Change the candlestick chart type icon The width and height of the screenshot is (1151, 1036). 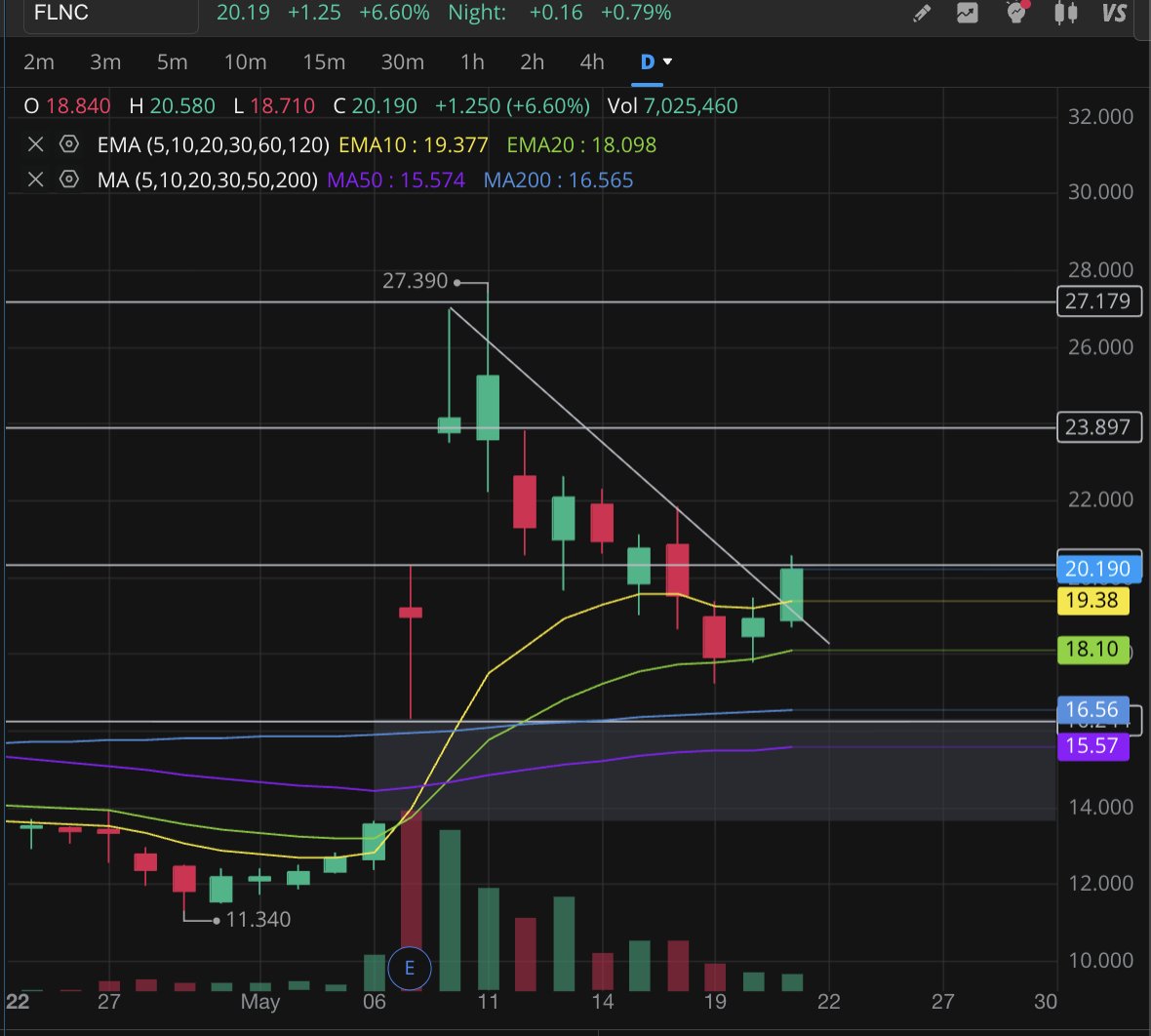click(1066, 14)
